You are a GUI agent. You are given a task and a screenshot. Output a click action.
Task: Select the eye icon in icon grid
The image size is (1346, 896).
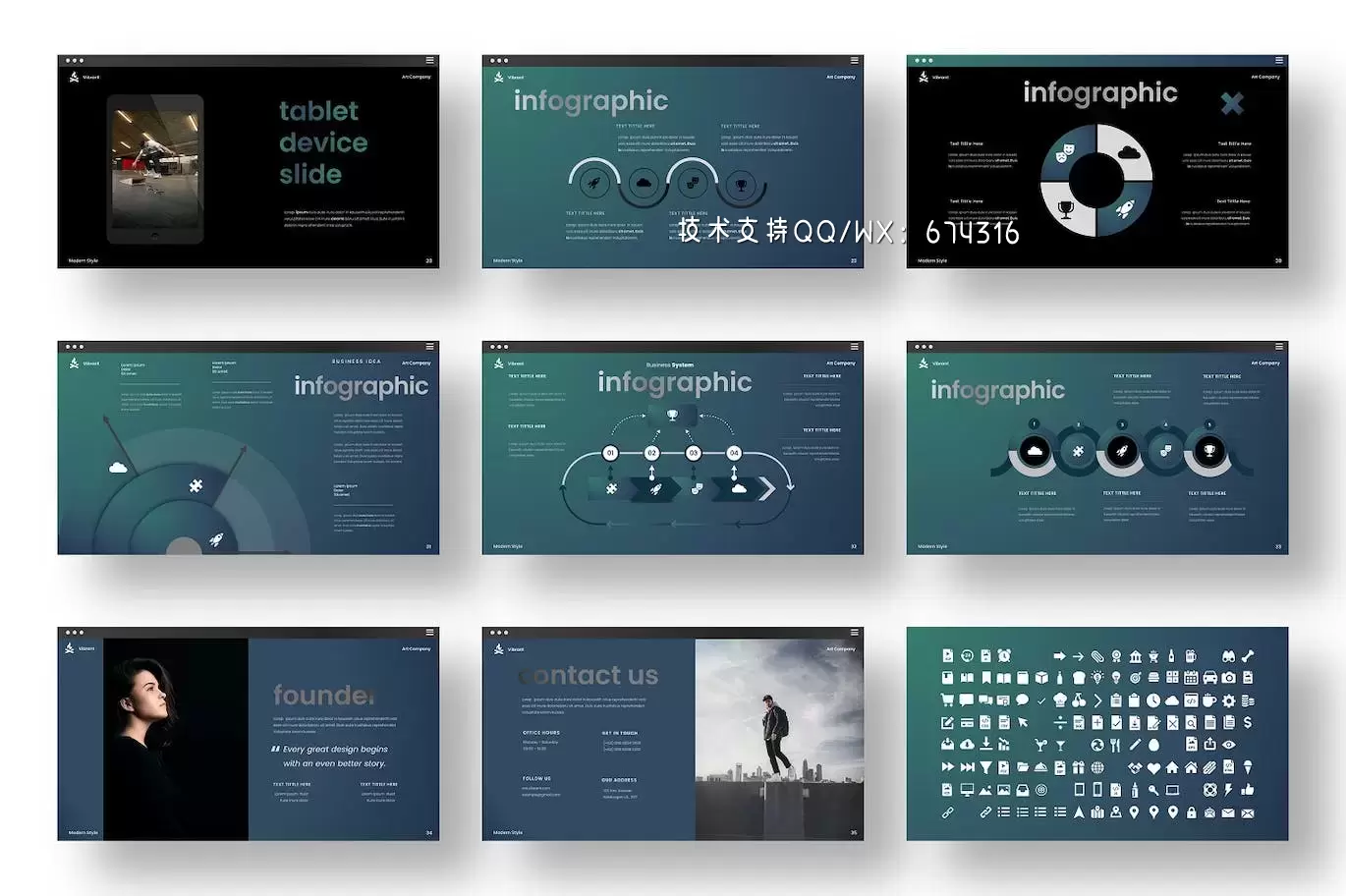(x=1228, y=745)
